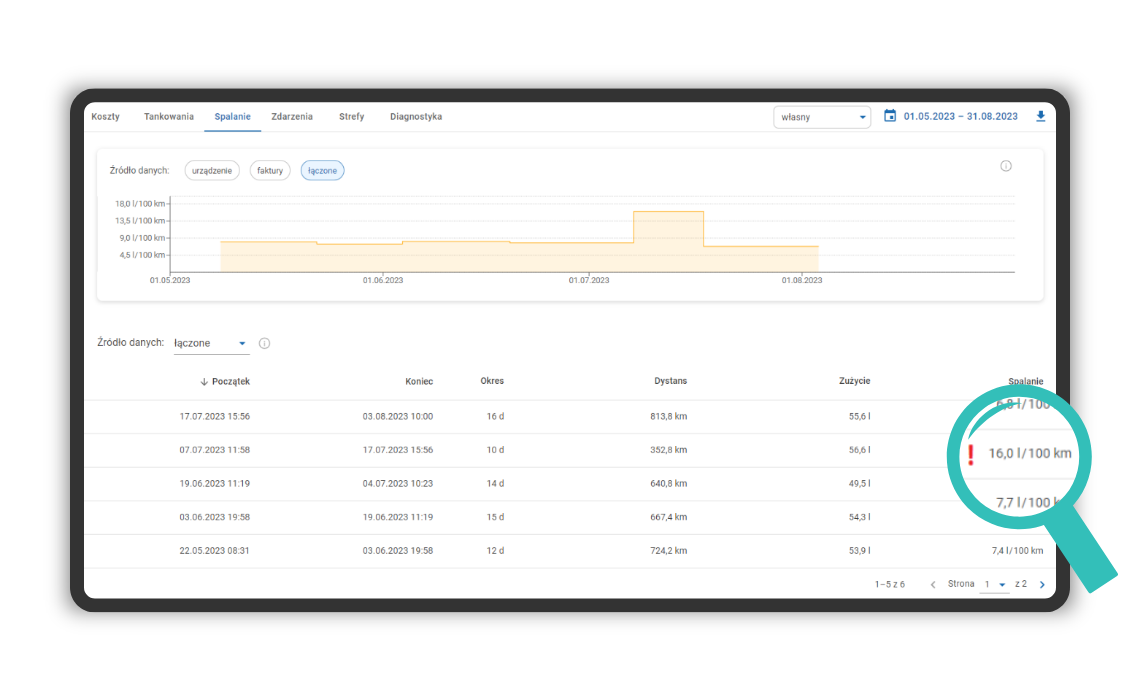Click the date range 01.05.2023 – 31.08.2023
Image resolution: width=1140 pixels, height=700 pixels.
(960, 117)
